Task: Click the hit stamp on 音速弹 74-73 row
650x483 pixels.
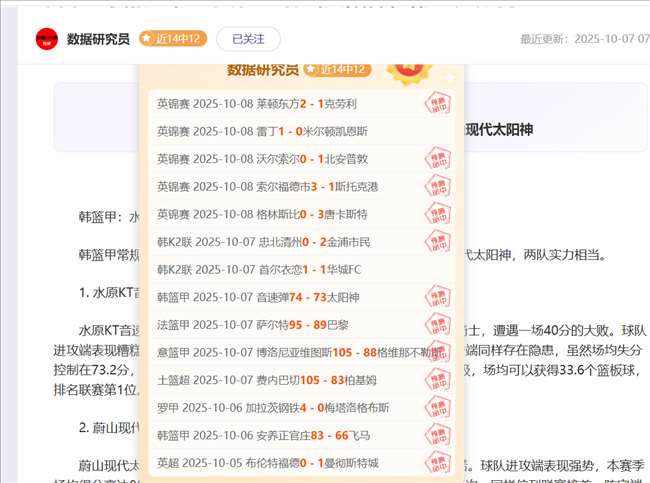Action: pyautogui.click(x=436, y=297)
